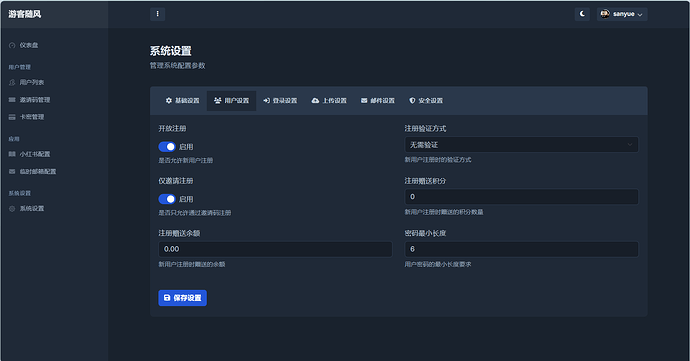Toggle the 仅邀请注册 switch
This screenshot has height=361, width=690.
tap(167, 199)
